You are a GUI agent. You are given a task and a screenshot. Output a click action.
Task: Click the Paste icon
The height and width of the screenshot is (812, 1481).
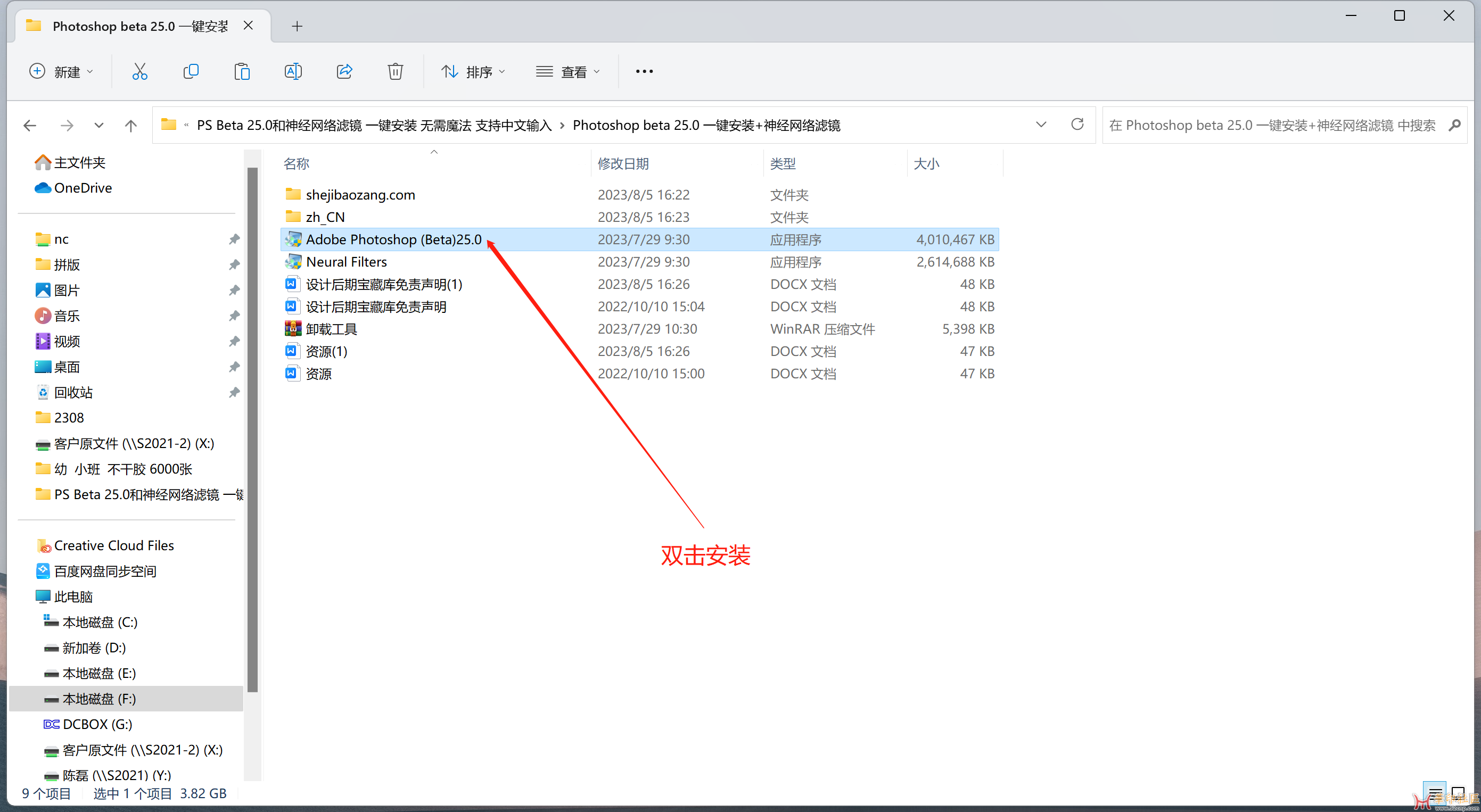pyautogui.click(x=242, y=71)
